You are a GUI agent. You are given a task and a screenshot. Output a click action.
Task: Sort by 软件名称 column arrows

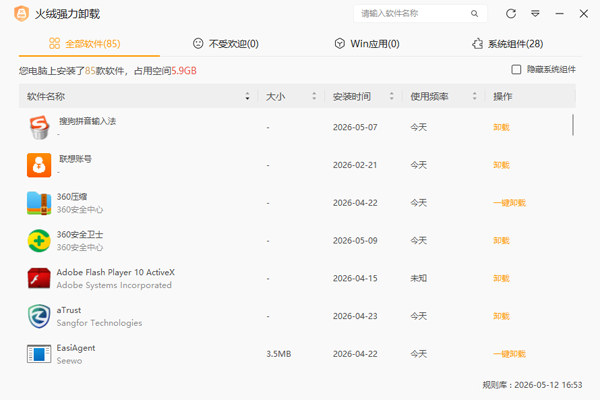point(247,96)
